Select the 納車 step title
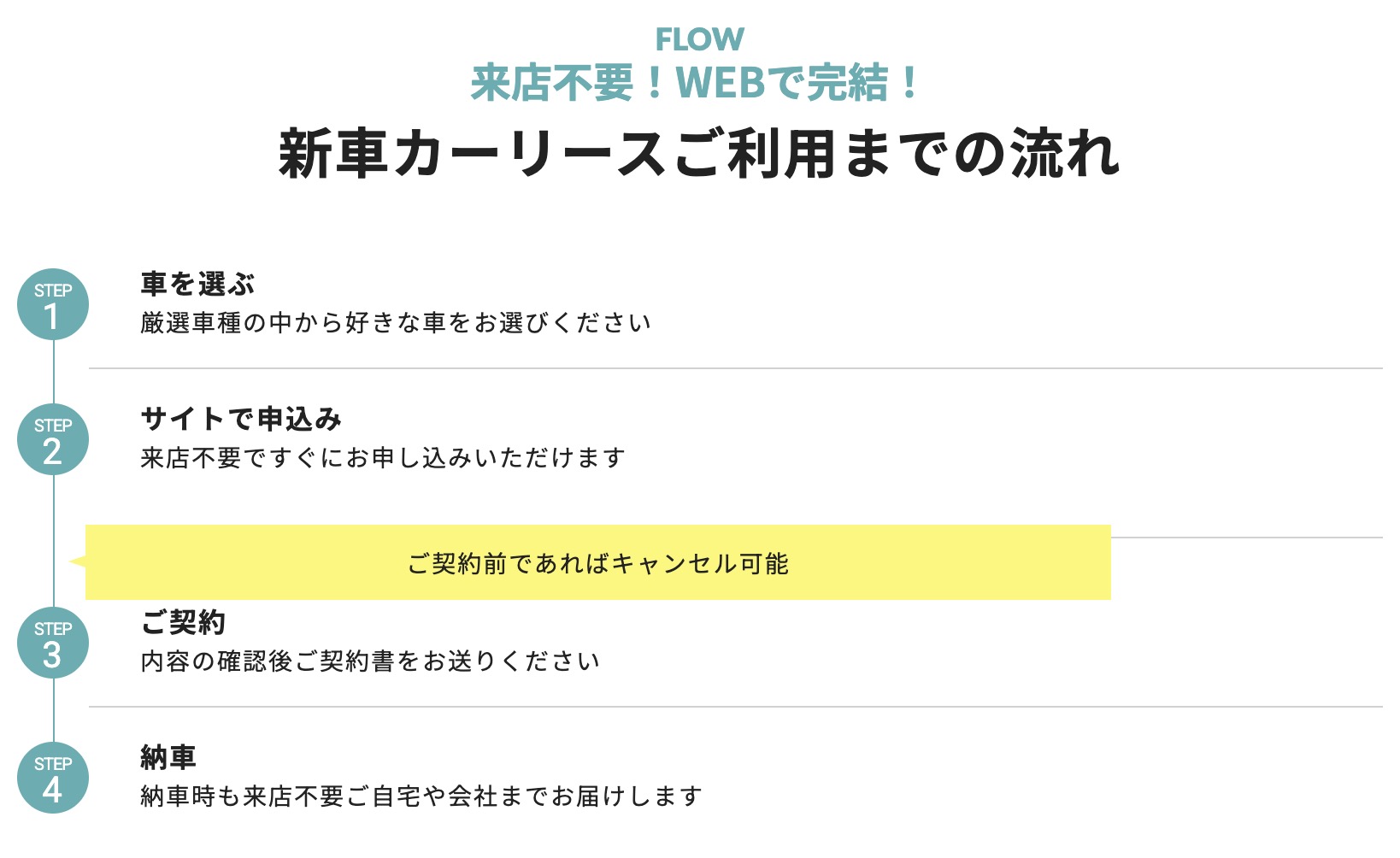Image resolution: width=1400 pixels, height=858 pixels. (168, 757)
